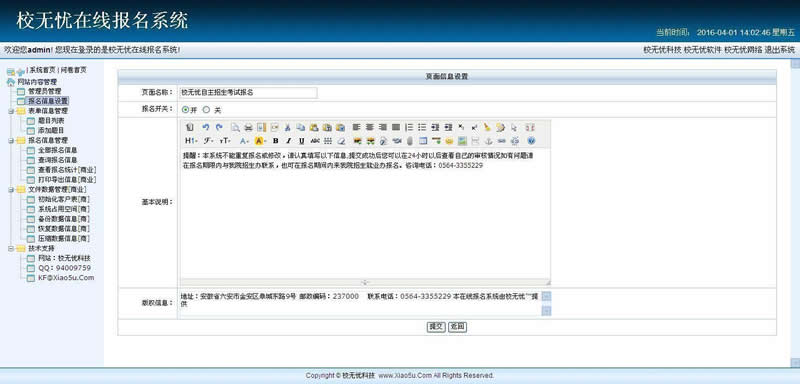Center align text in editor
Viewport: 800px width, 384px height.
369,127
